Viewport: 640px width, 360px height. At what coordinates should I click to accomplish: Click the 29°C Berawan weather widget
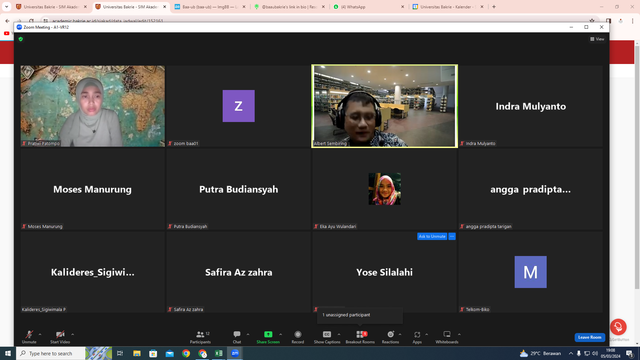pyautogui.click(x=540, y=353)
